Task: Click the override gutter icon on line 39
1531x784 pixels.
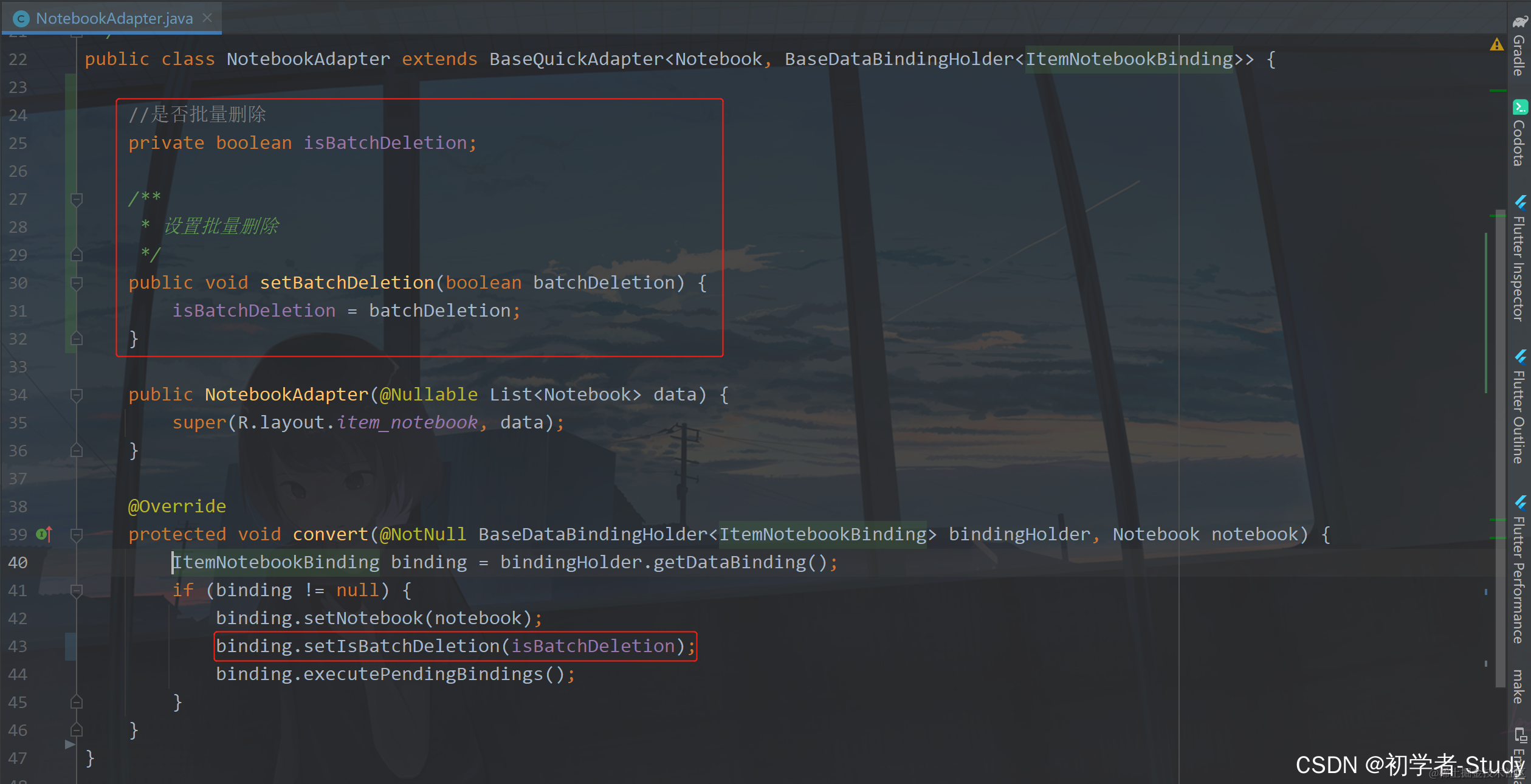Action: [44, 534]
